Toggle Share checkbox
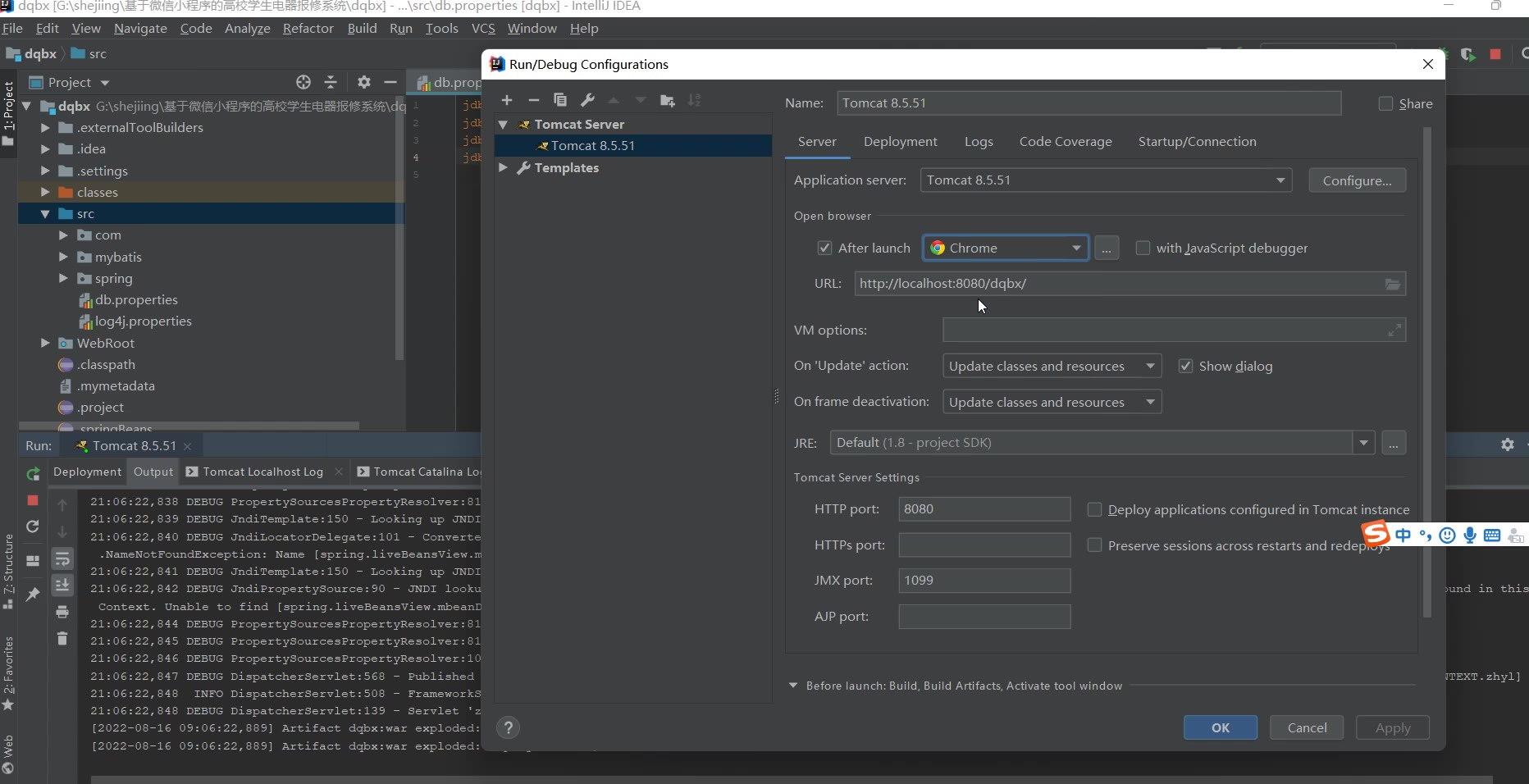Screen dimensions: 1529x784 [x=1385, y=103]
